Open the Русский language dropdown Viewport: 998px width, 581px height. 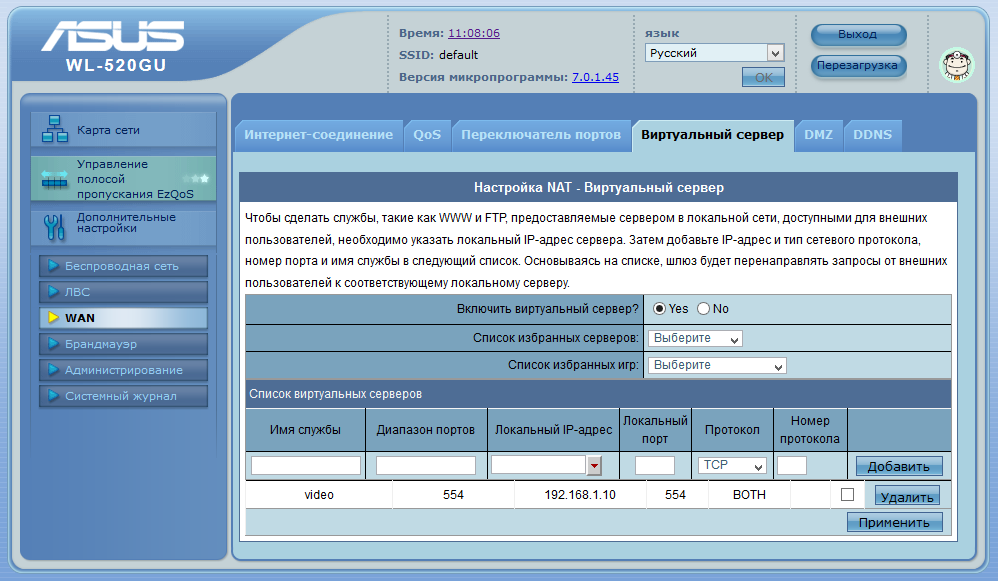click(714, 53)
